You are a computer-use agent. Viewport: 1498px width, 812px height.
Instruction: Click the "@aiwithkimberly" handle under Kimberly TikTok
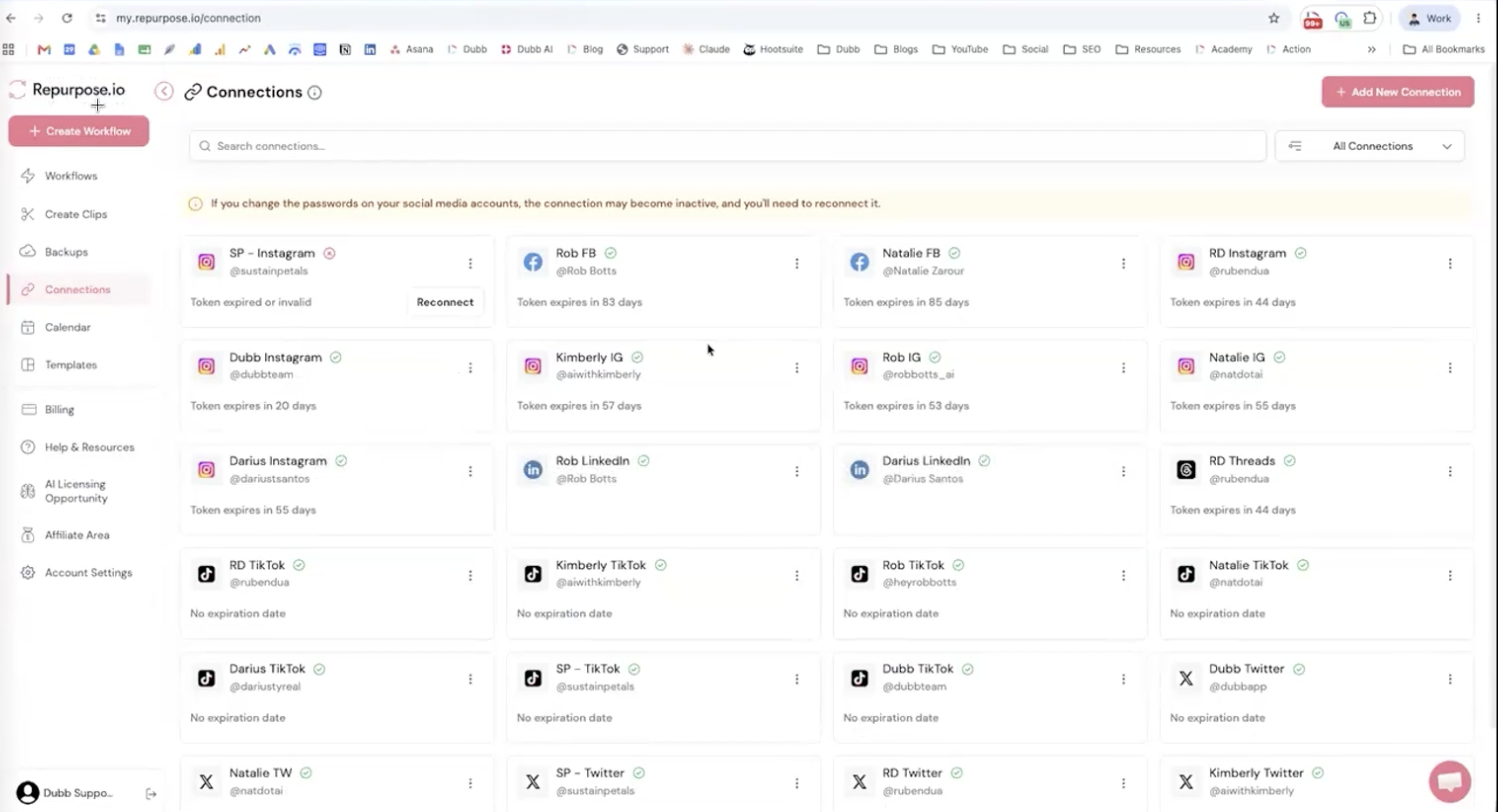598,583
